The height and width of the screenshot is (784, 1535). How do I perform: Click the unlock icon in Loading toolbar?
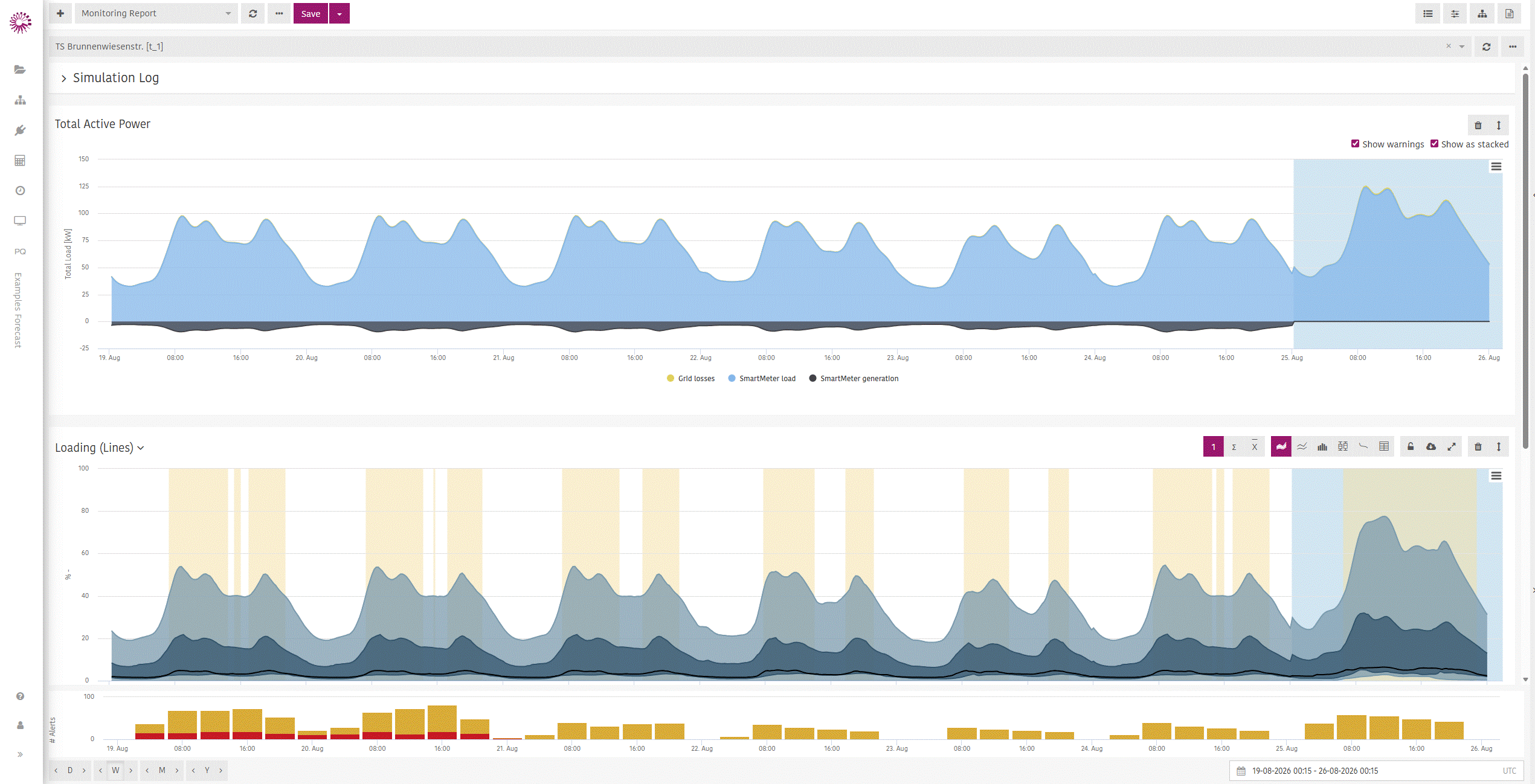pos(1411,447)
